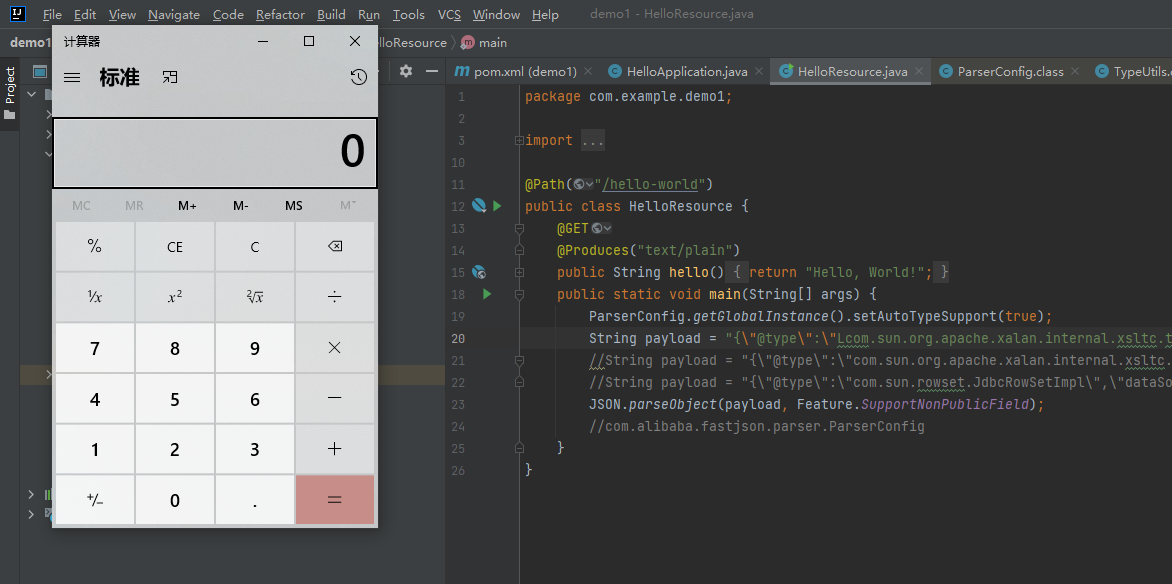Switch to HelloApplication.java tab

pos(687,72)
